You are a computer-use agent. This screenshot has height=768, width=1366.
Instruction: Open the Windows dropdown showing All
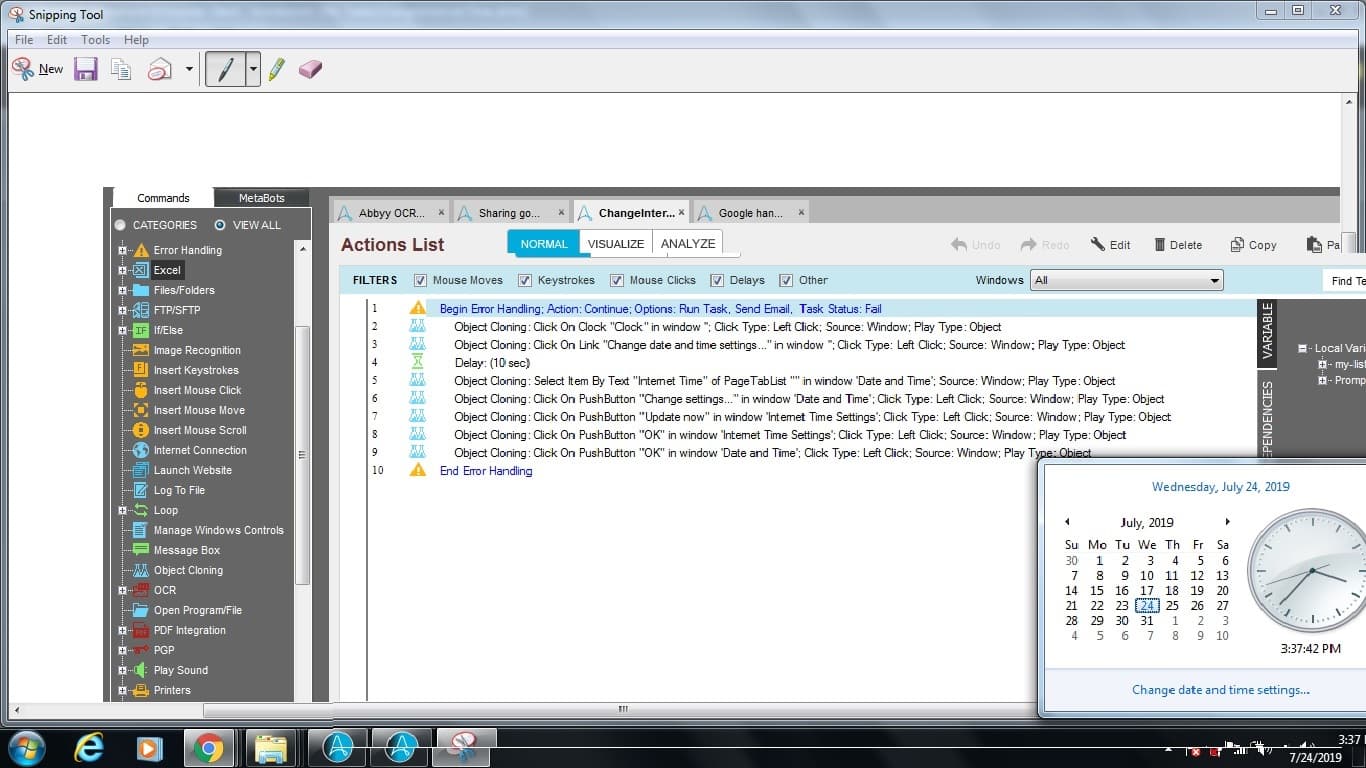[x=1127, y=280]
